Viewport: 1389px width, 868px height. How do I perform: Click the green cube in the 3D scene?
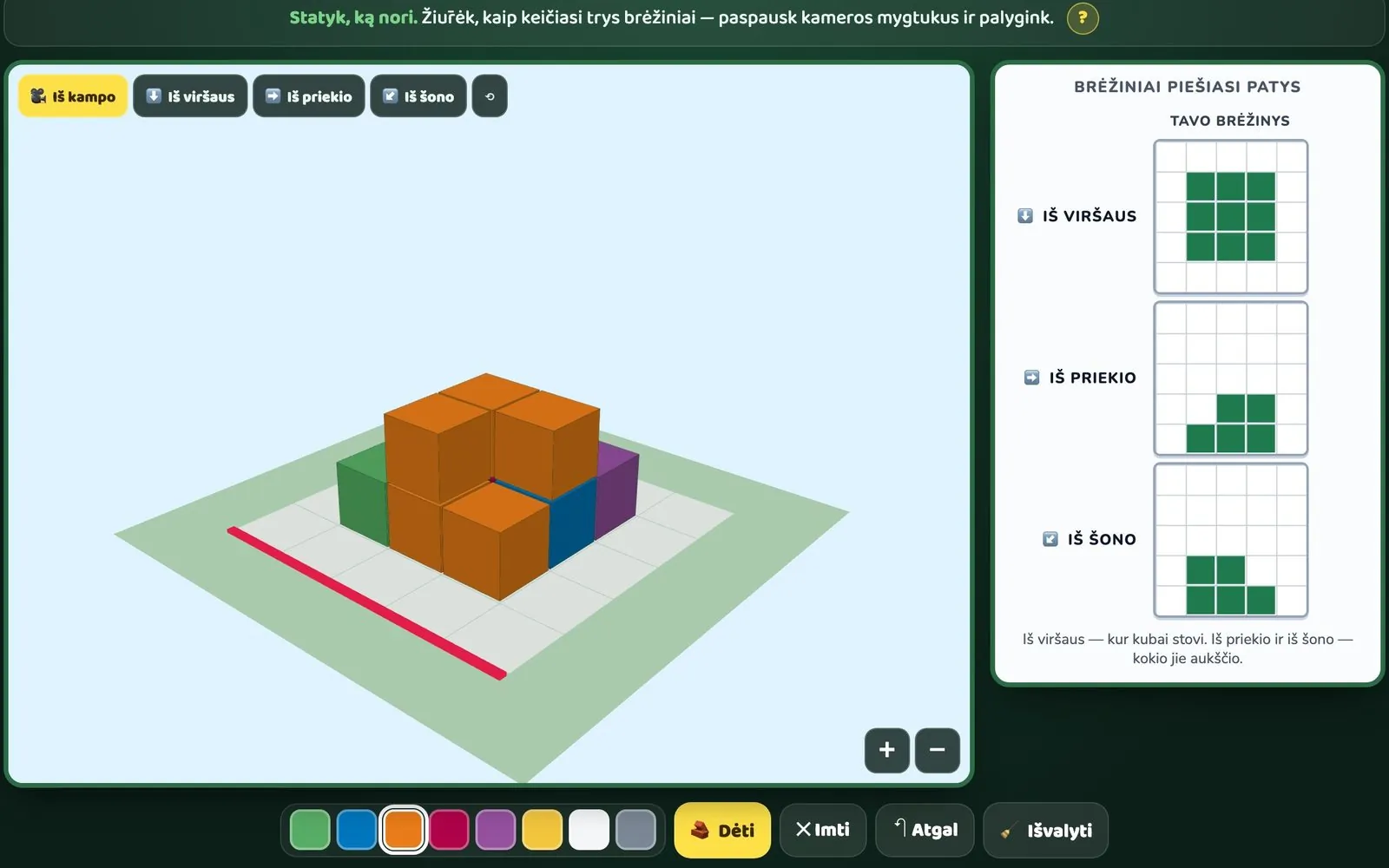363,495
